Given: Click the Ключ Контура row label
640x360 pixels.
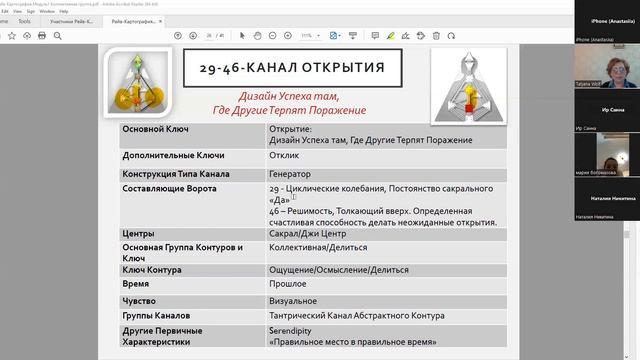Looking at the screenshot, I should click(152, 270).
